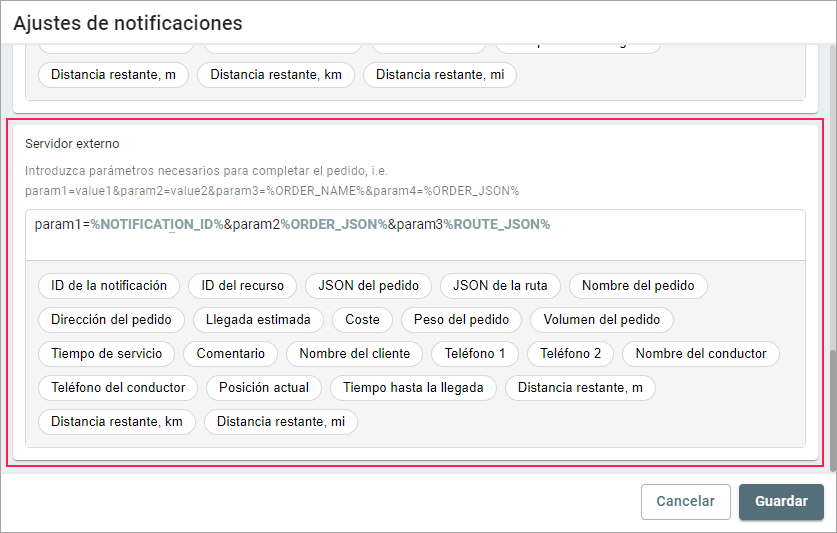
Task: Click the dialog's vertical scrollbar thumb
Action: (831, 410)
